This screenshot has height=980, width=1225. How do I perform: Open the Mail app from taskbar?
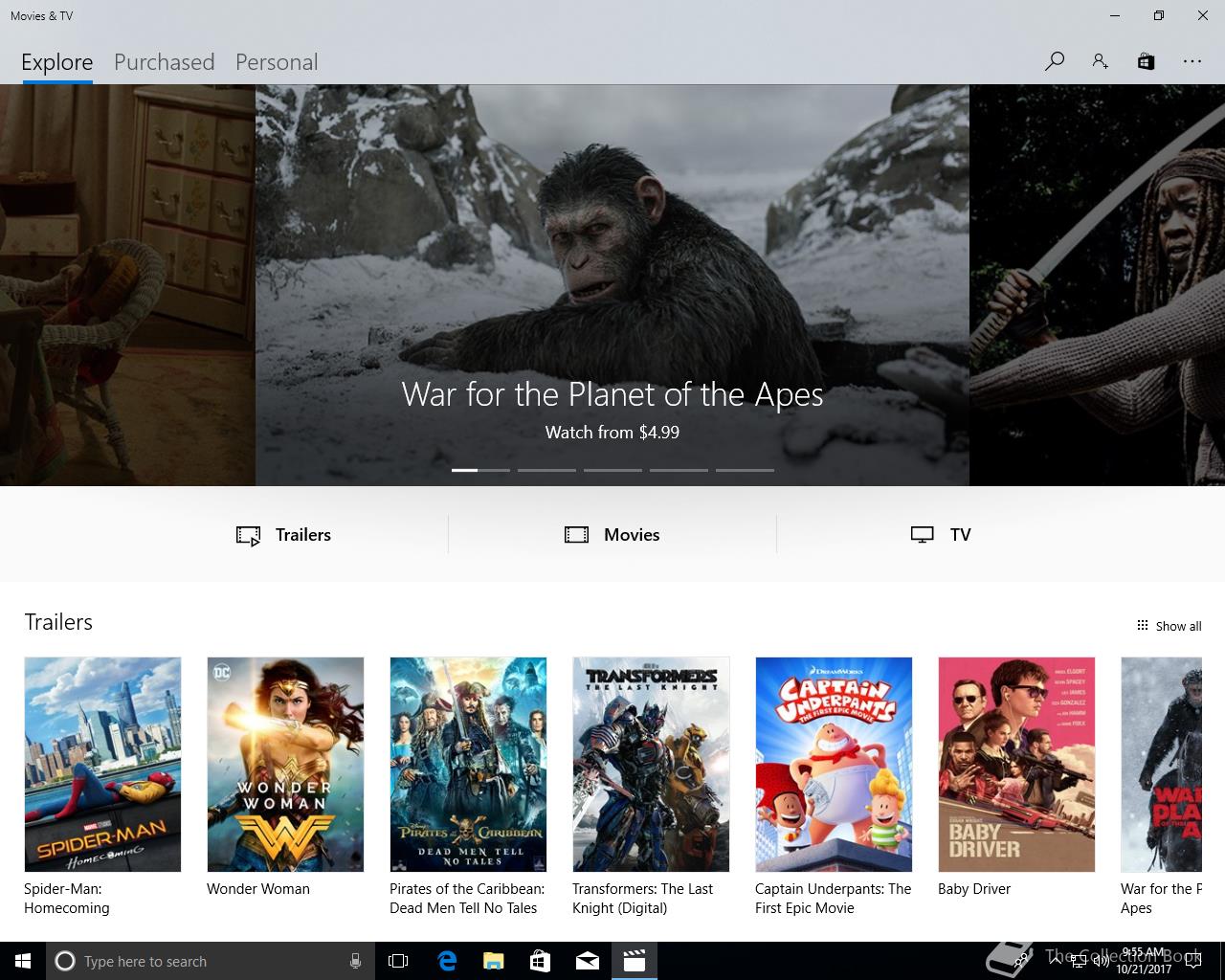(x=587, y=961)
